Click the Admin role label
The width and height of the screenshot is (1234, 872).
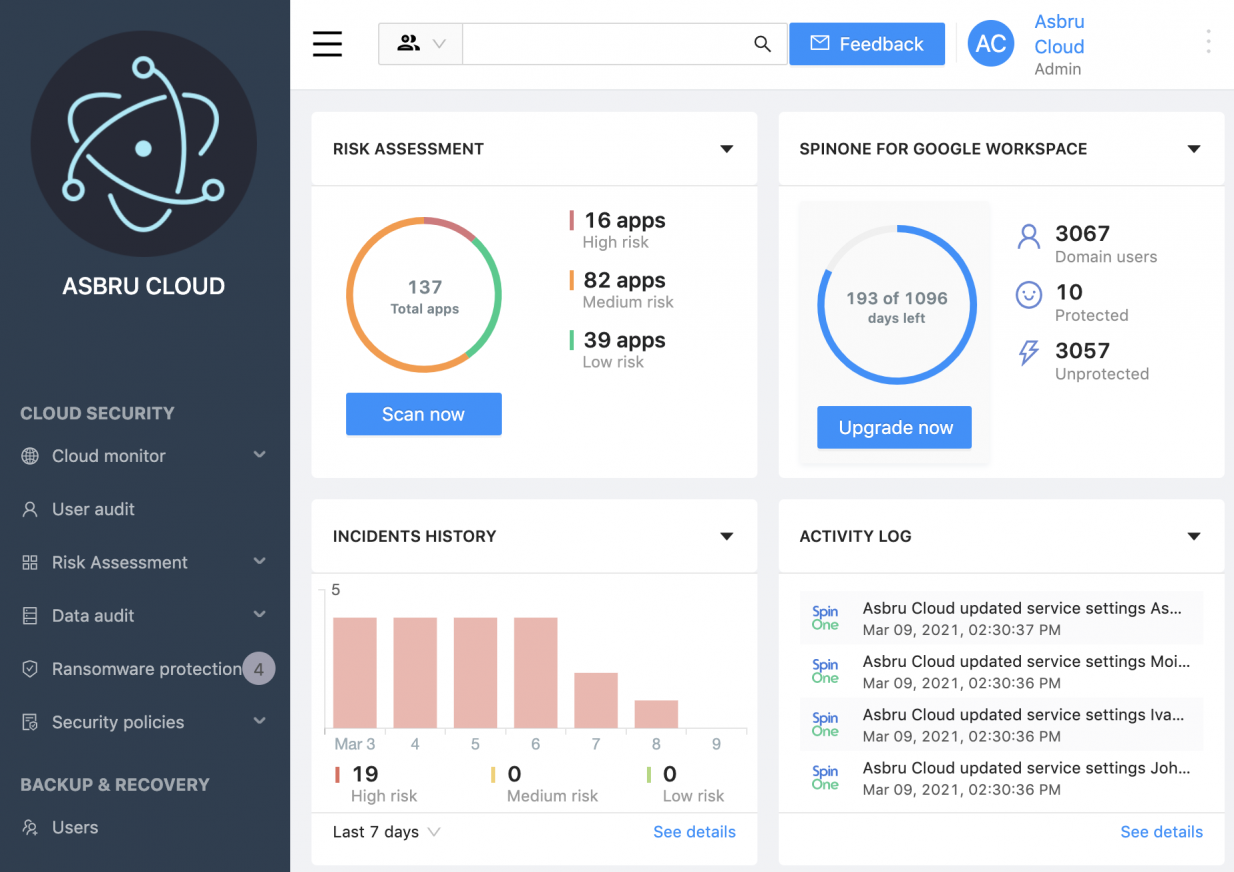1058,69
